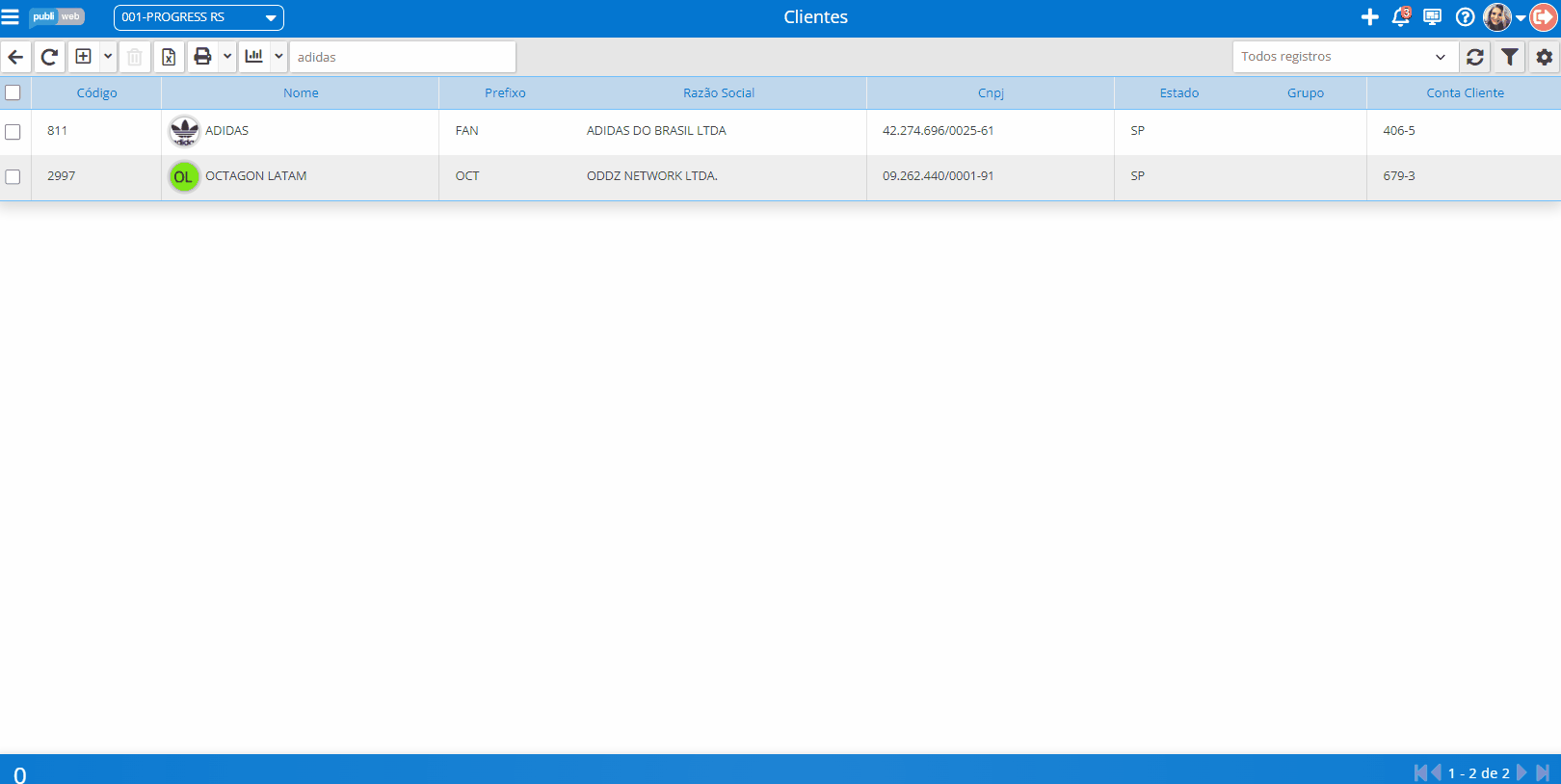Viewport: 1561px width, 784px height.
Task: Sort by the Código column header
Action: 96,92
